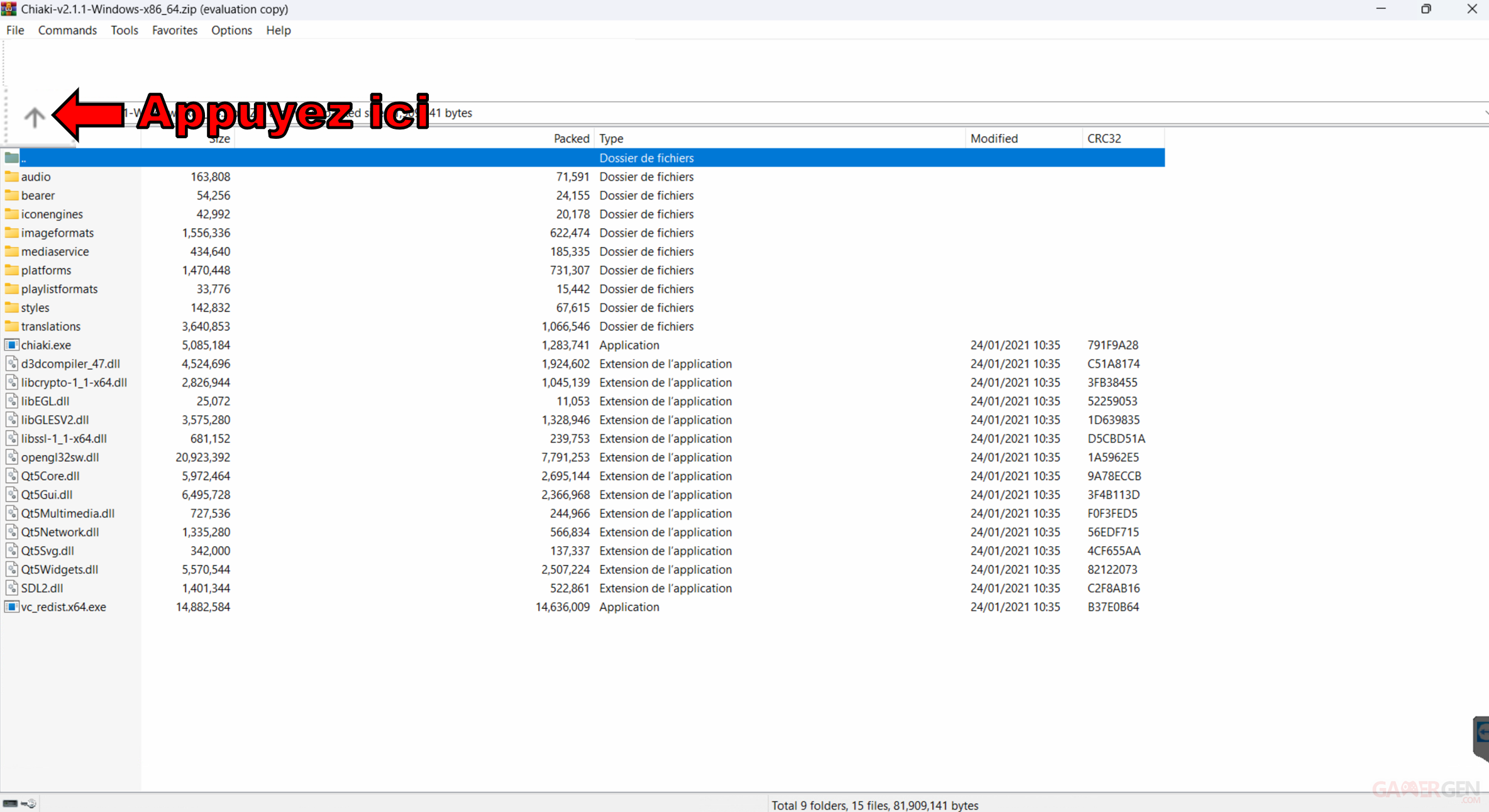Go up one level with the up arrow
This screenshot has width=1489, height=812.
35,117
